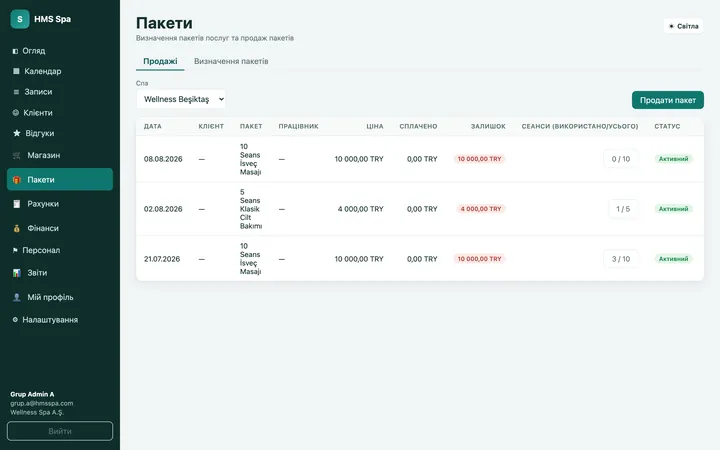Click the Записи list icon
This screenshot has width=720, height=450.
pyautogui.click(x=16, y=92)
